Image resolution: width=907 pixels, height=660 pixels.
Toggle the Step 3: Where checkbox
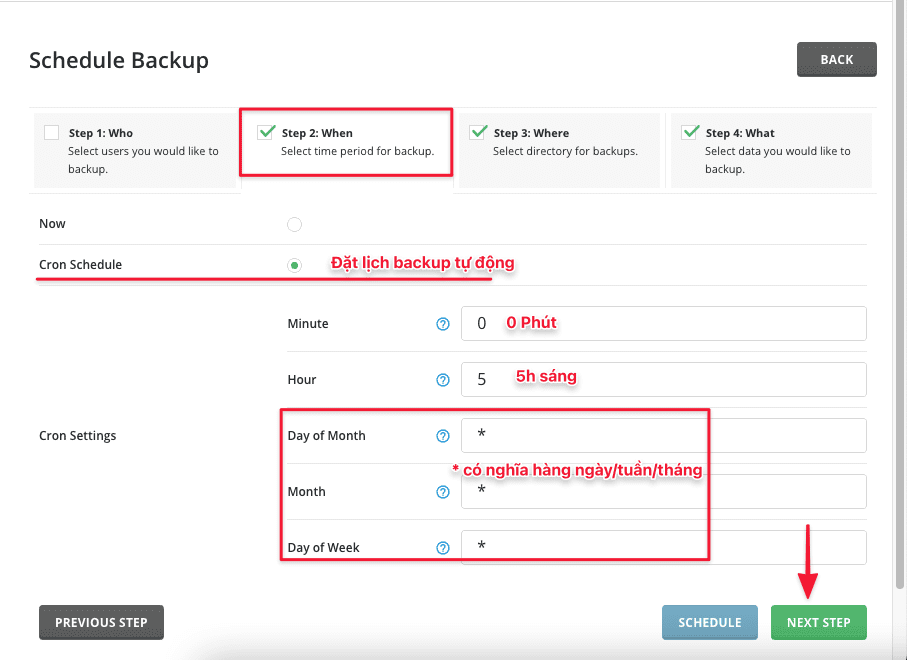pos(478,132)
